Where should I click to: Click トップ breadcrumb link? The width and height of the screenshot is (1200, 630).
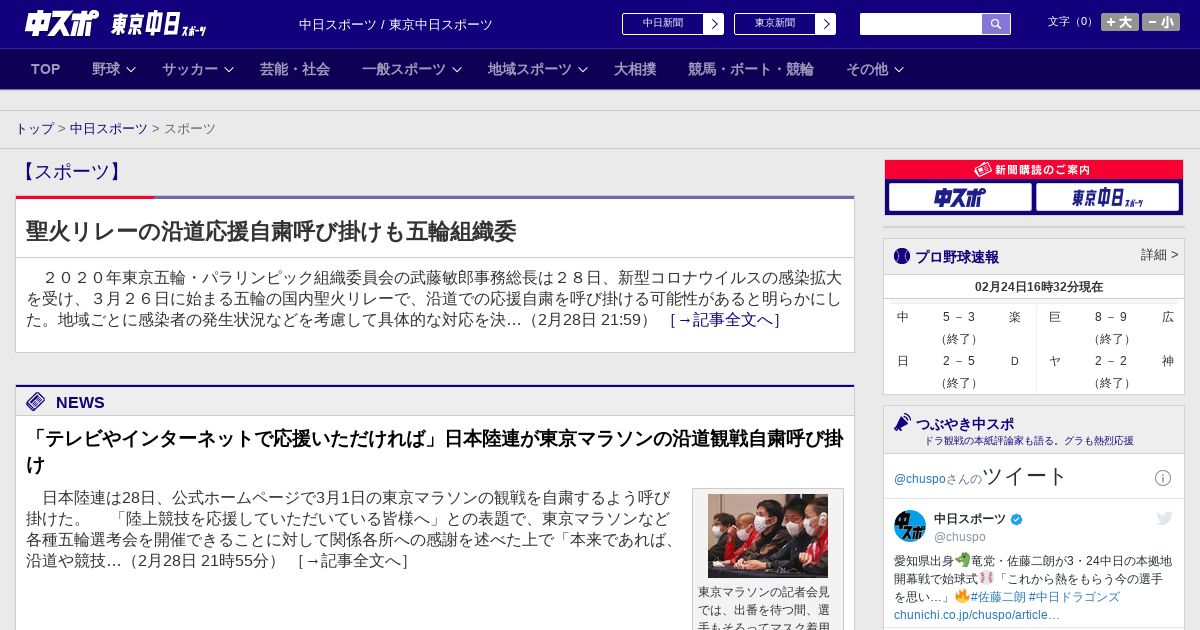(34, 129)
